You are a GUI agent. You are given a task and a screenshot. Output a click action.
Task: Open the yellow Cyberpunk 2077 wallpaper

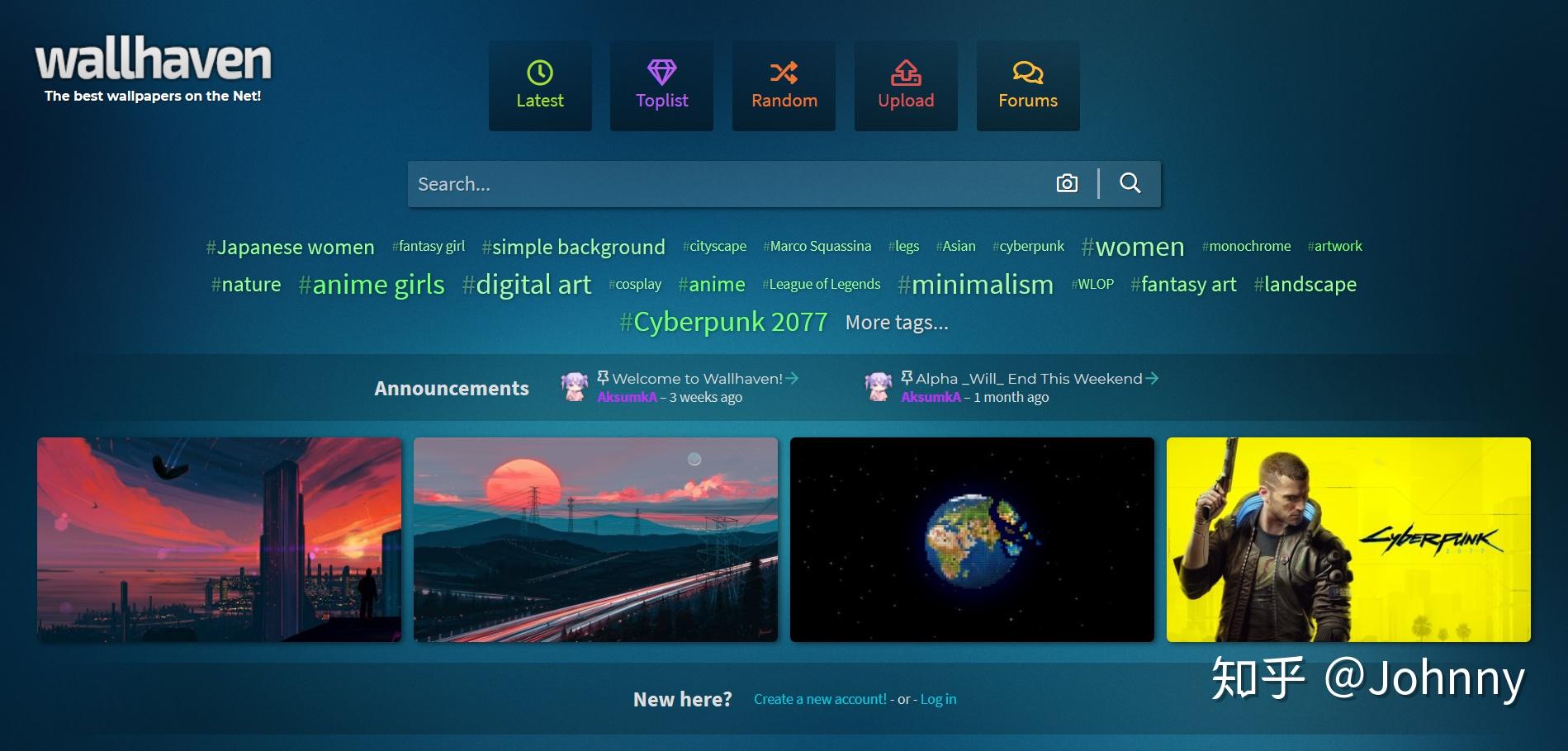[x=1348, y=540]
